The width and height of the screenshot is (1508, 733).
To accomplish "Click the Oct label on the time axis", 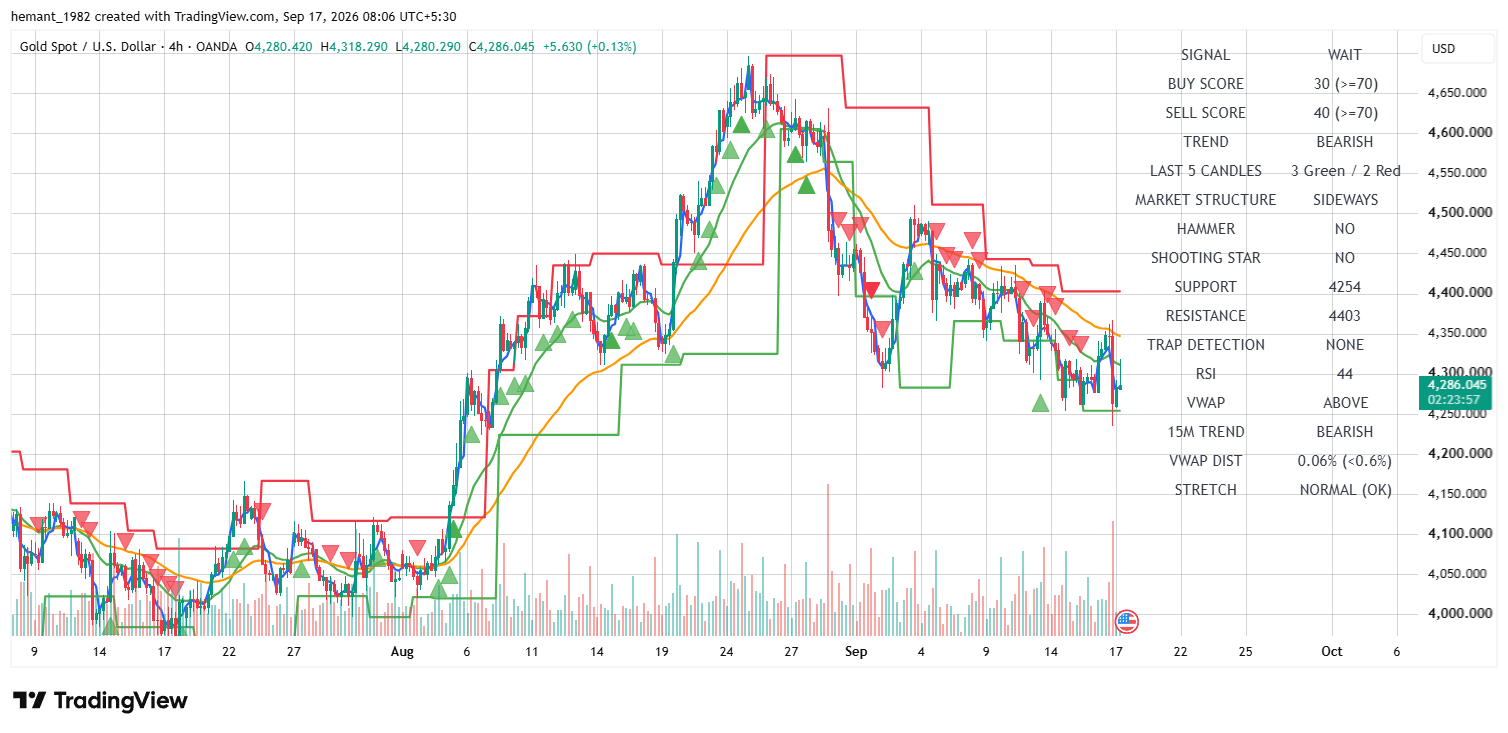I will click(x=1331, y=652).
